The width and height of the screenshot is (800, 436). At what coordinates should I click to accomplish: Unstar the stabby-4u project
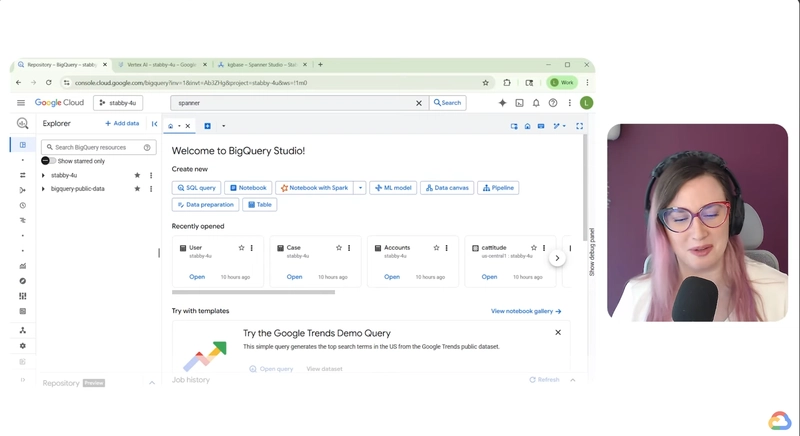coord(138,175)
